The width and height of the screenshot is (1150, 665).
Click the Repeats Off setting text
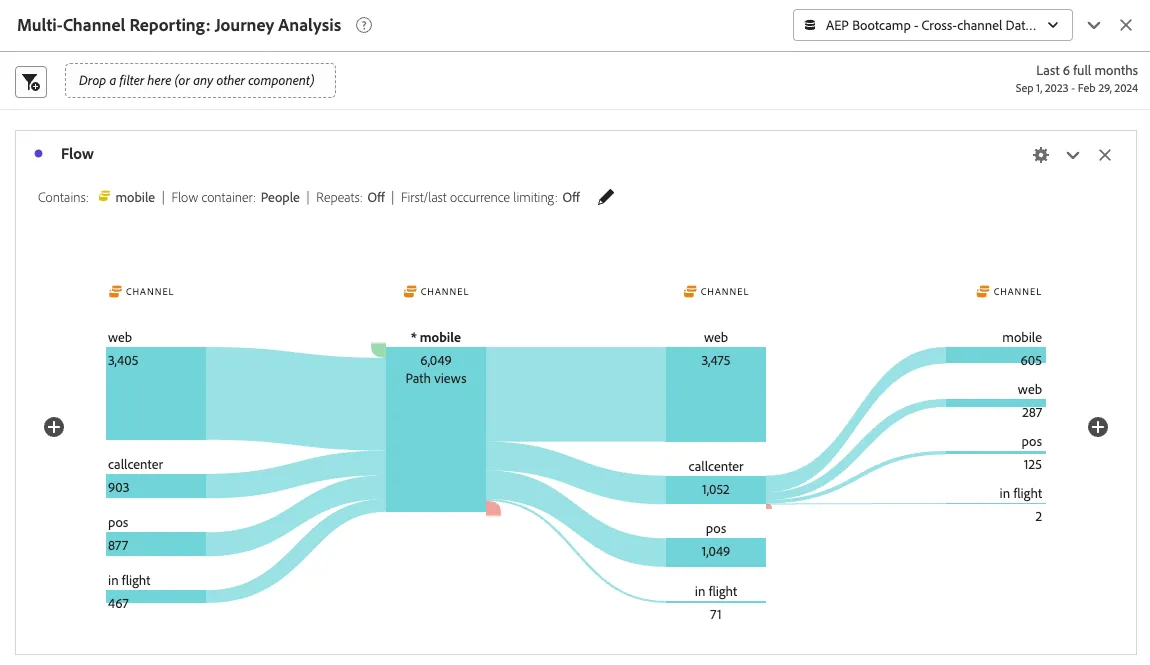[351, 197]
